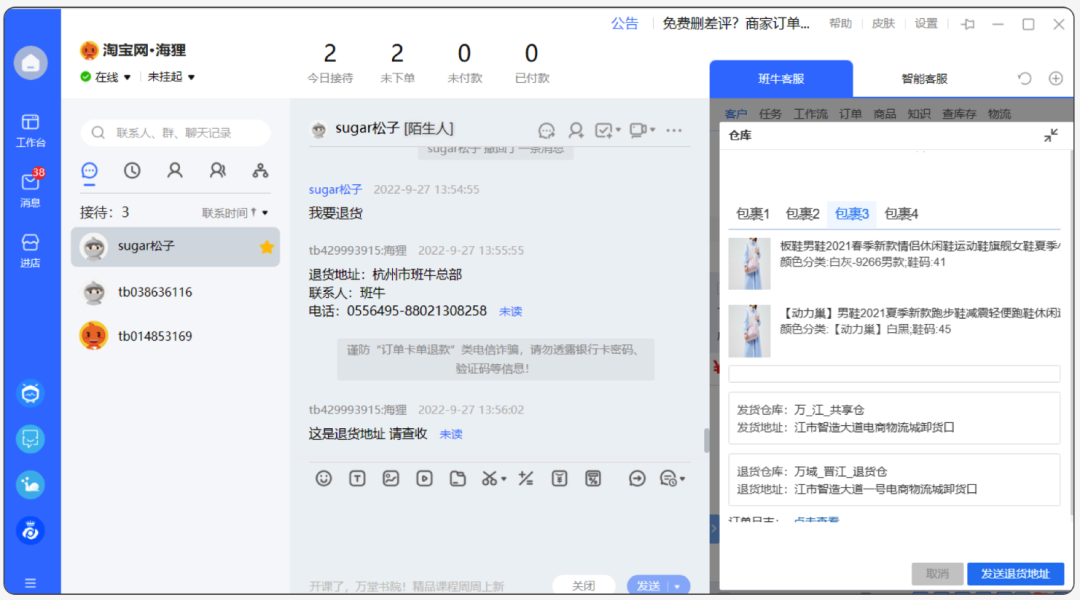Viewport: 1080px width, 600px height.
Task: Pin the window with the pin icon
Action: click(967, 24)
